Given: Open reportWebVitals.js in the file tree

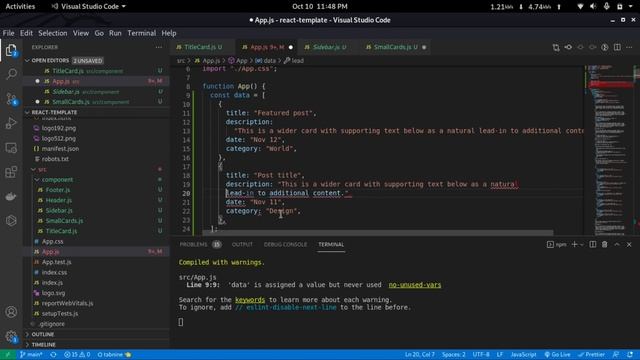Looking at the screenshot, I should pyautogui.click(x=67, y=303).
